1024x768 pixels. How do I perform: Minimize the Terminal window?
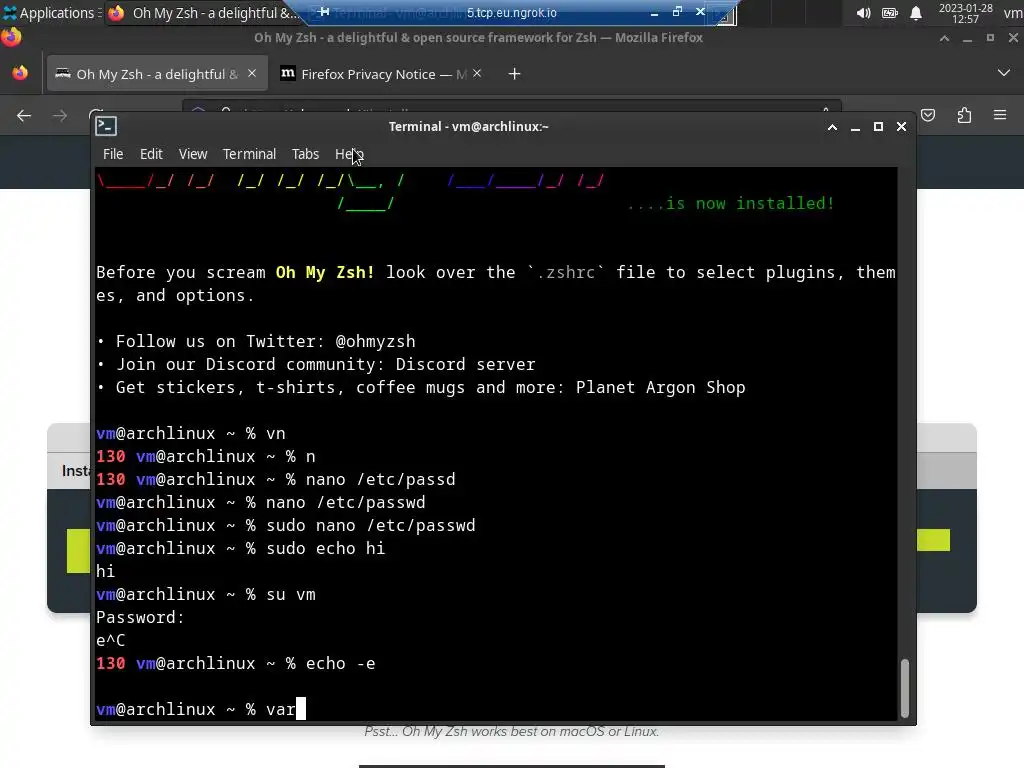click(856, 127)
